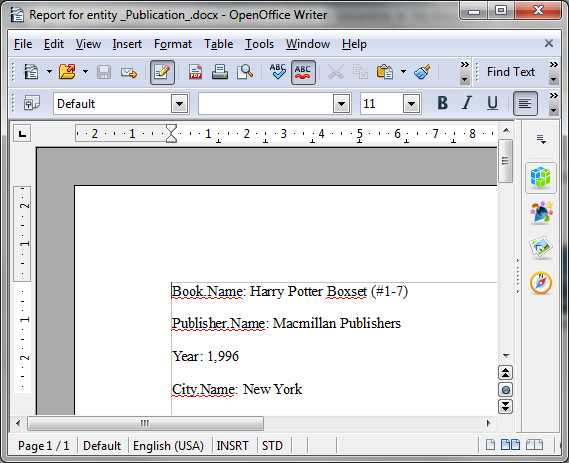This screenshot has height=463, width=569.
Task: Open Page Preview magnifier icon
Action: (x=245, y=72)
